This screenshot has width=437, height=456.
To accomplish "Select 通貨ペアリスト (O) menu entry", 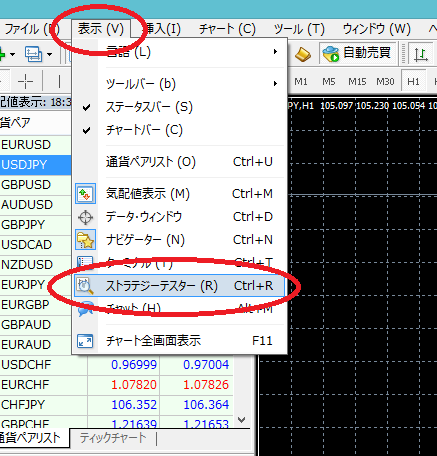I will [179, 162].
